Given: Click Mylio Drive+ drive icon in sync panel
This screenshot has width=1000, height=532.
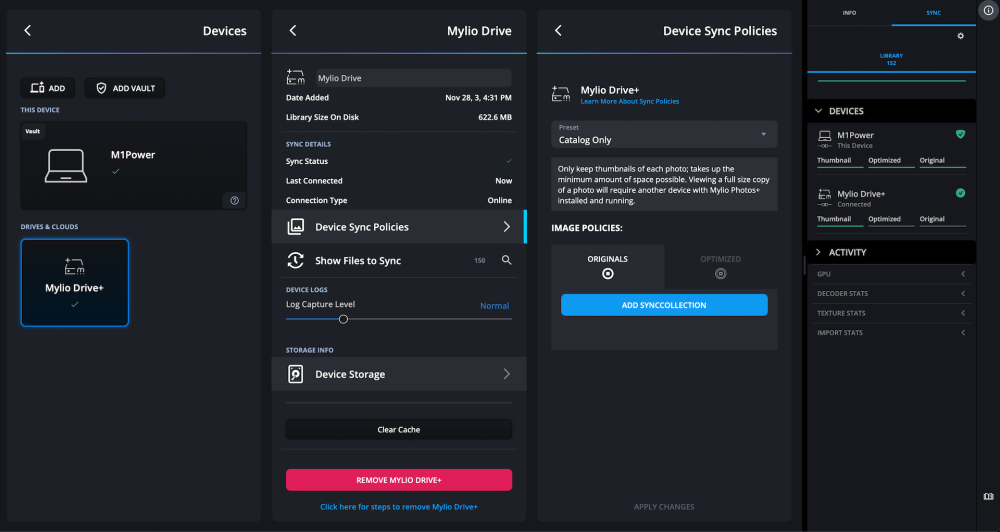Looking at the screenshot, I should 825,194.
